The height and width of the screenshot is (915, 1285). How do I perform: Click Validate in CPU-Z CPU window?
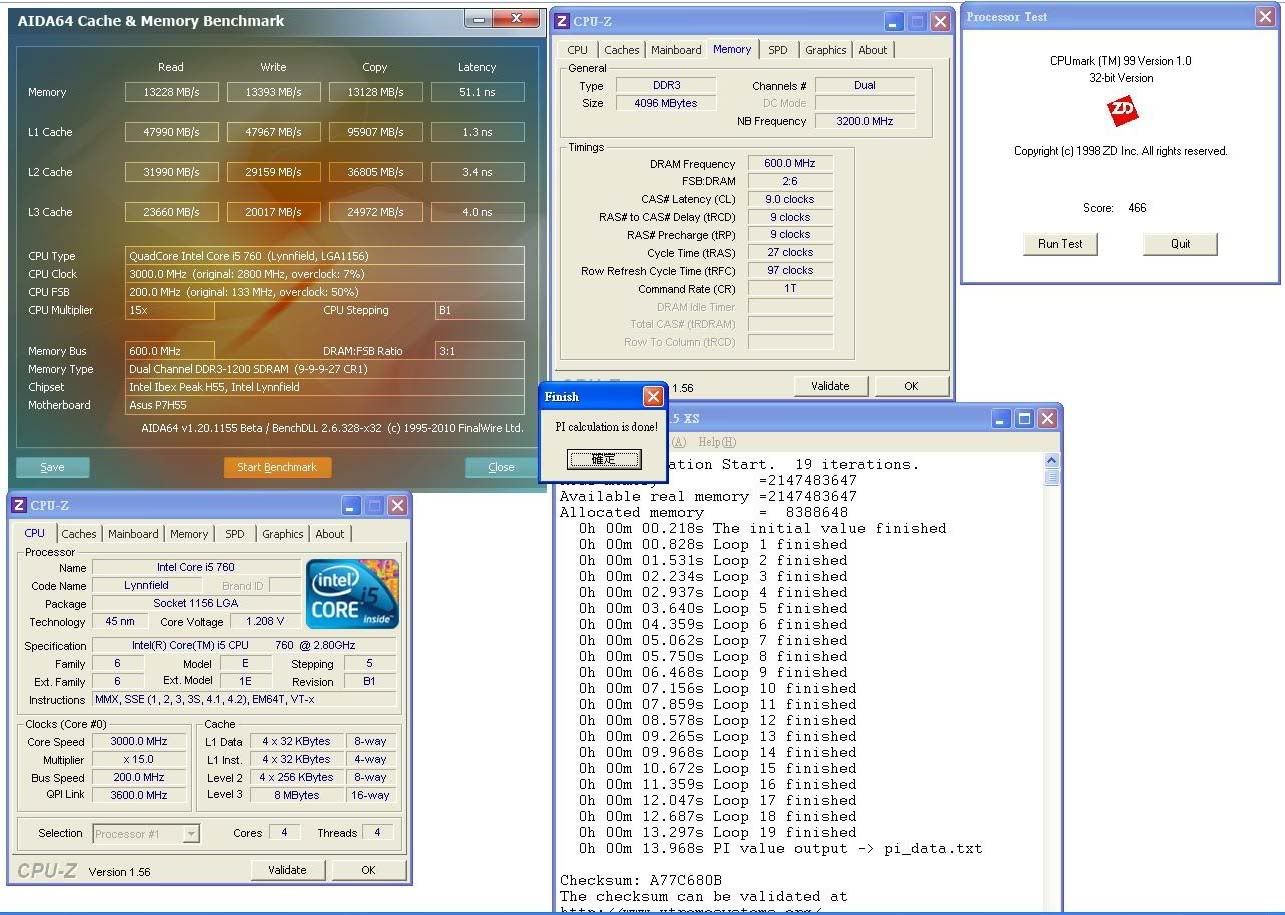click(x=287, y=870)
